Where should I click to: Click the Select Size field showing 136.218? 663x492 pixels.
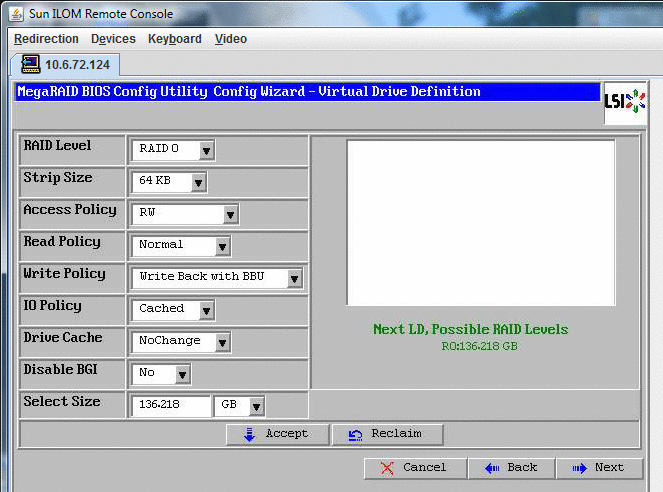click(x=171, y=406)
